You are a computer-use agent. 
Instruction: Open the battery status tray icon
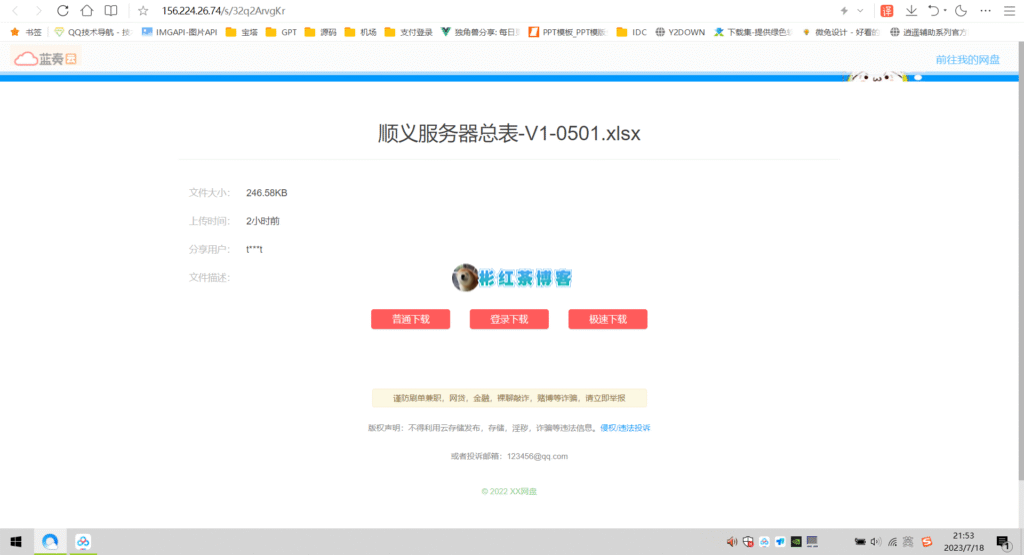860,541
